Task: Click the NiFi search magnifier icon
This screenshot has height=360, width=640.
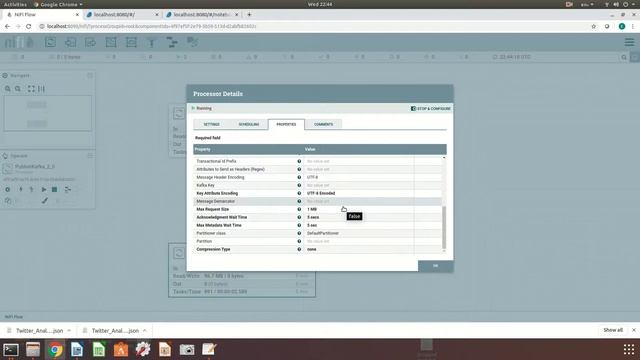Action: point(624,57)
